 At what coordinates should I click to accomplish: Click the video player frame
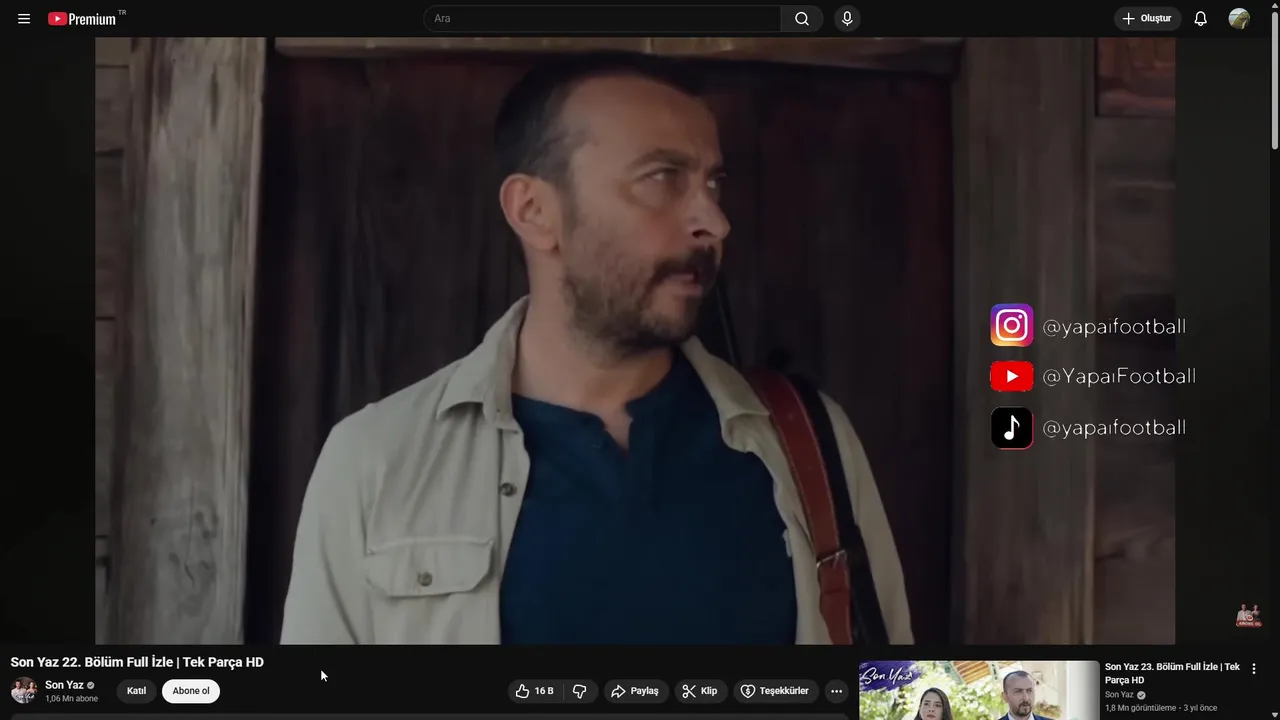(x=635, y=341)
